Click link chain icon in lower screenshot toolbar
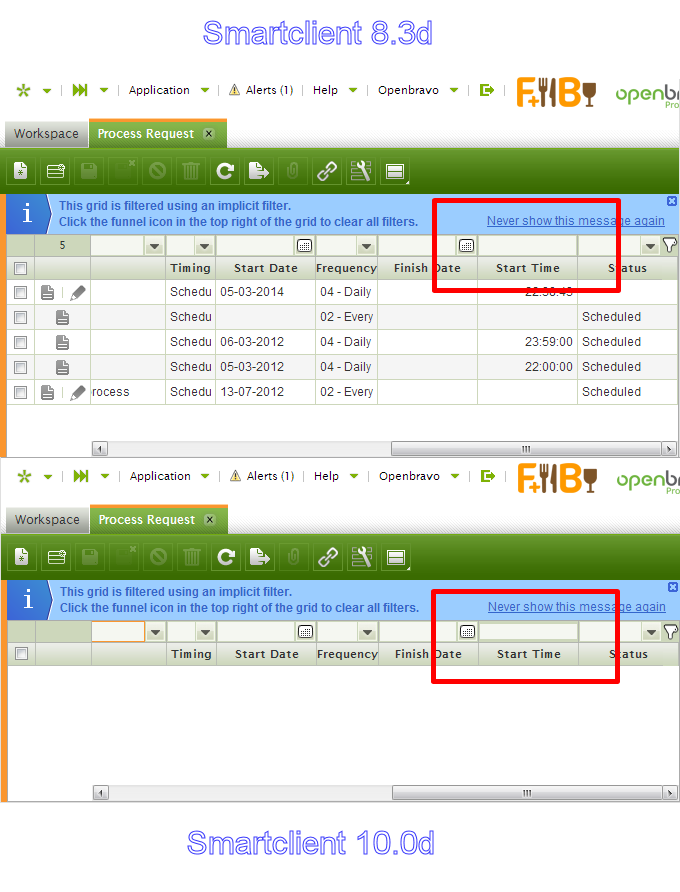The height and width of the screenshot is (892, 680). coord(328,557)
